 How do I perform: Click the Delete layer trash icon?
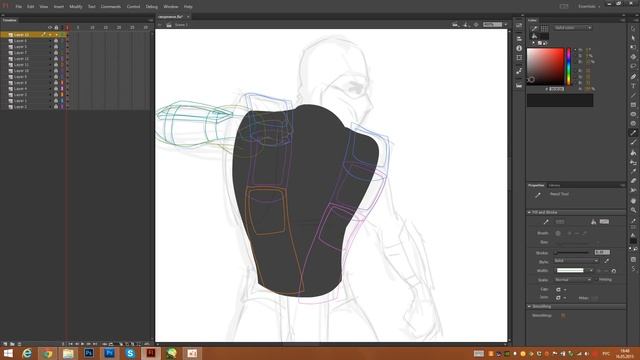point(19,344)
